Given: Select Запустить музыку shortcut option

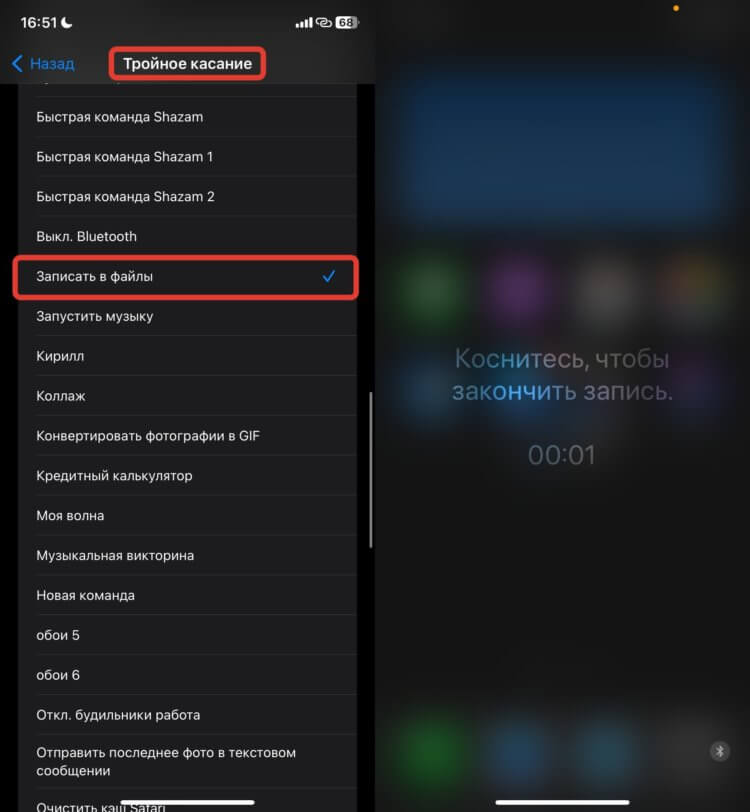Looking at the screenshot, I should point(188,316).
